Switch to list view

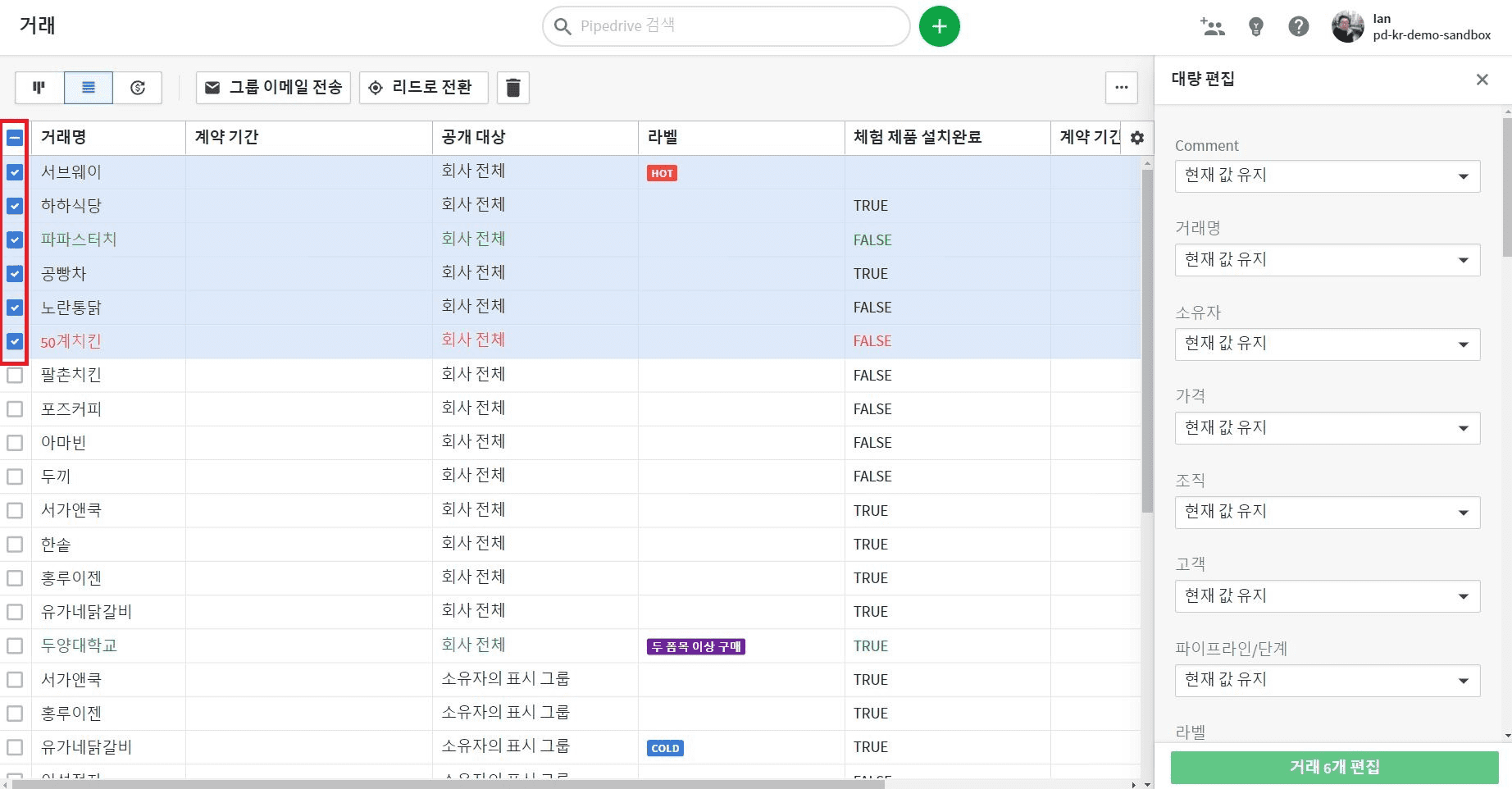(x=89, y=88)
